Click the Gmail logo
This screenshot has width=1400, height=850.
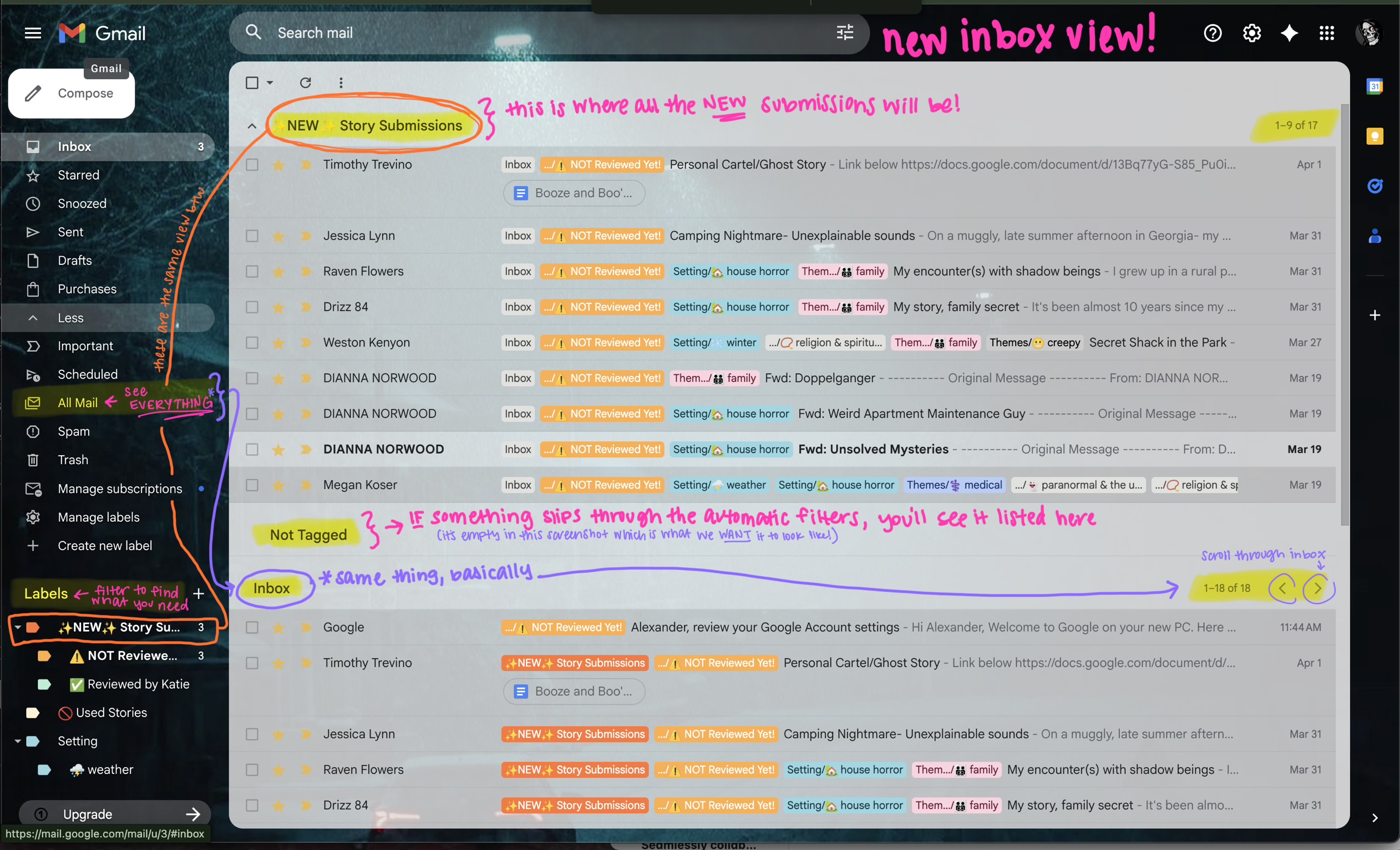(102, 33)
